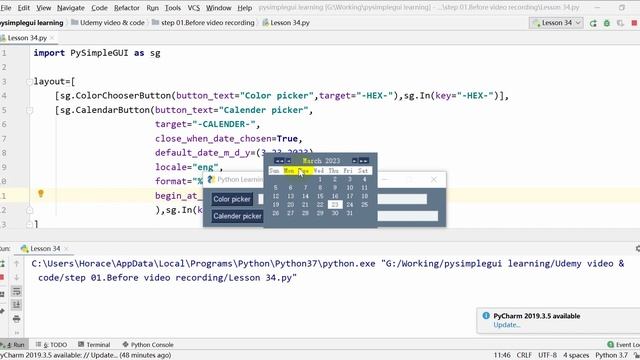Click the HEX input field in Python Learning window
640x360 pixels.
[x=402, y=199]
